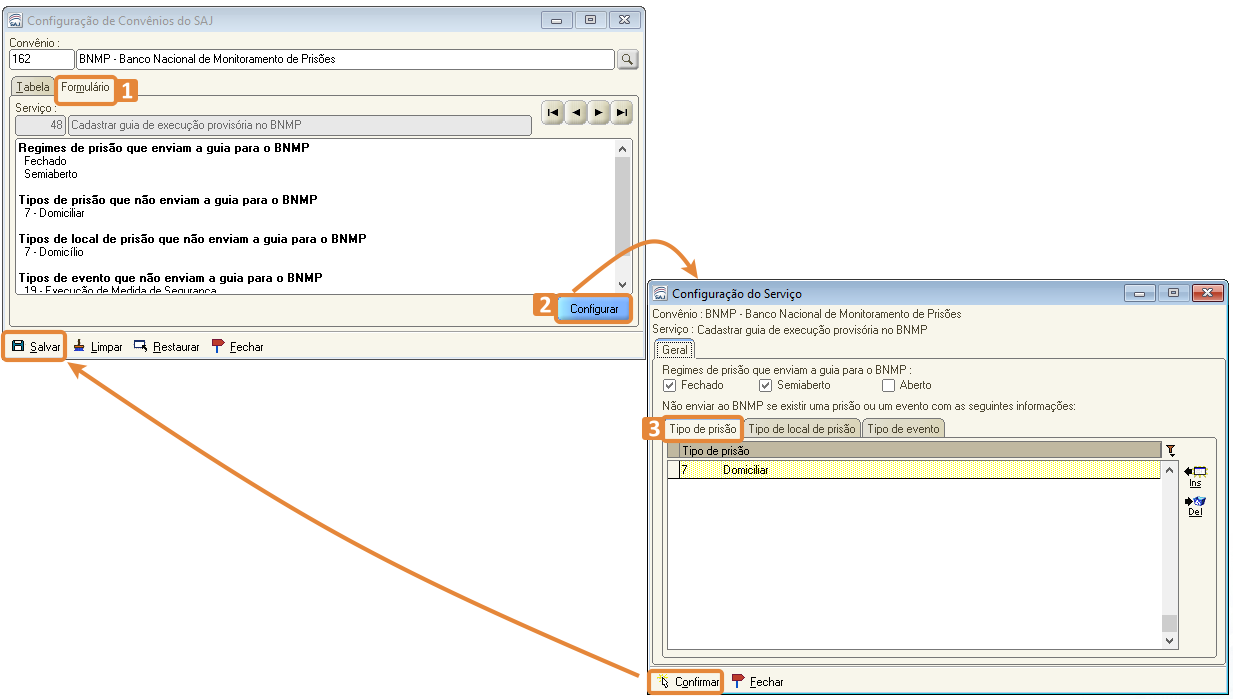Click the "7 - Domiciliar" line in details list
Viewport: 1233px width, 699px height.
pos(54,213)
